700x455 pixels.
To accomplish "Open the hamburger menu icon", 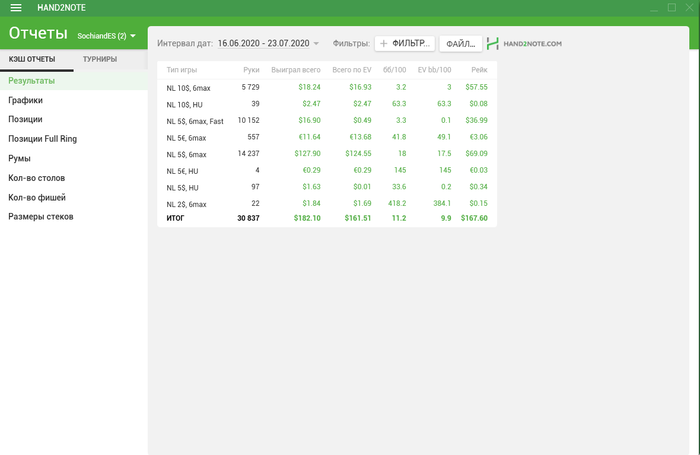I will point(16,8).
